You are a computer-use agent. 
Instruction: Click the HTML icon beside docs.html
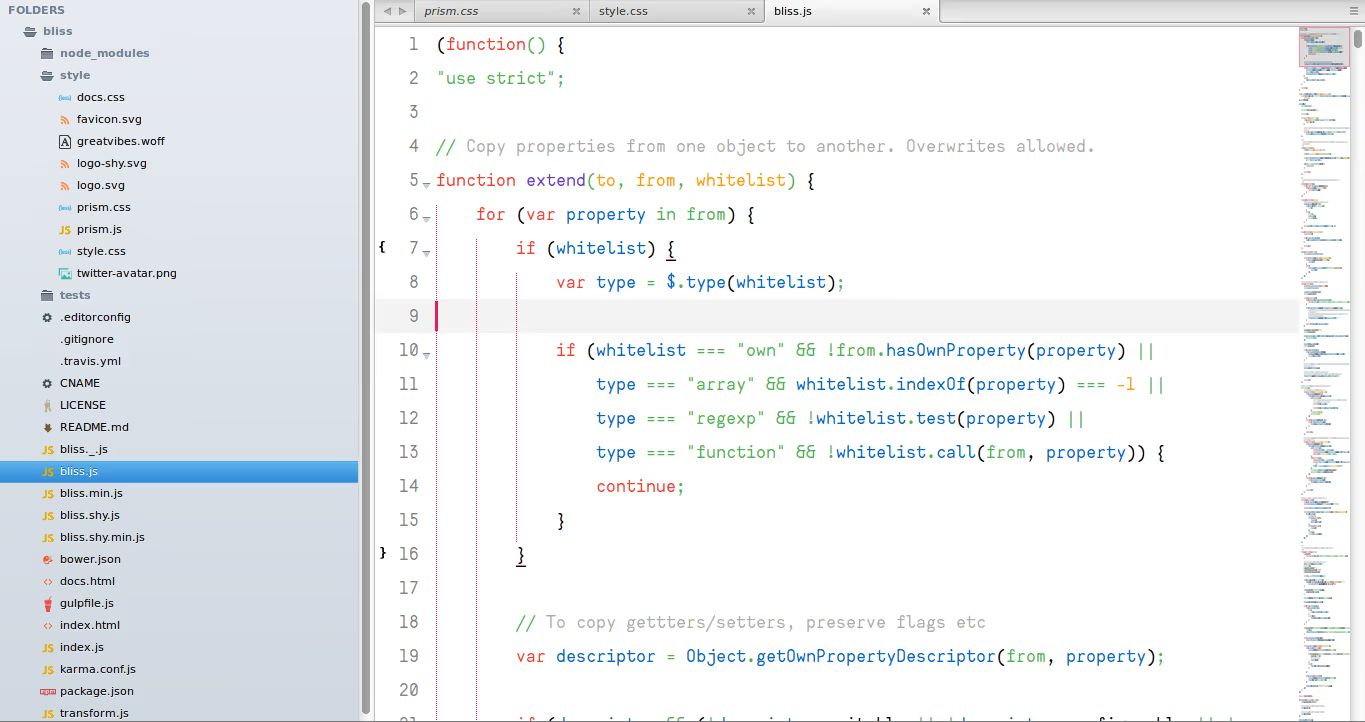pos(48,581)
